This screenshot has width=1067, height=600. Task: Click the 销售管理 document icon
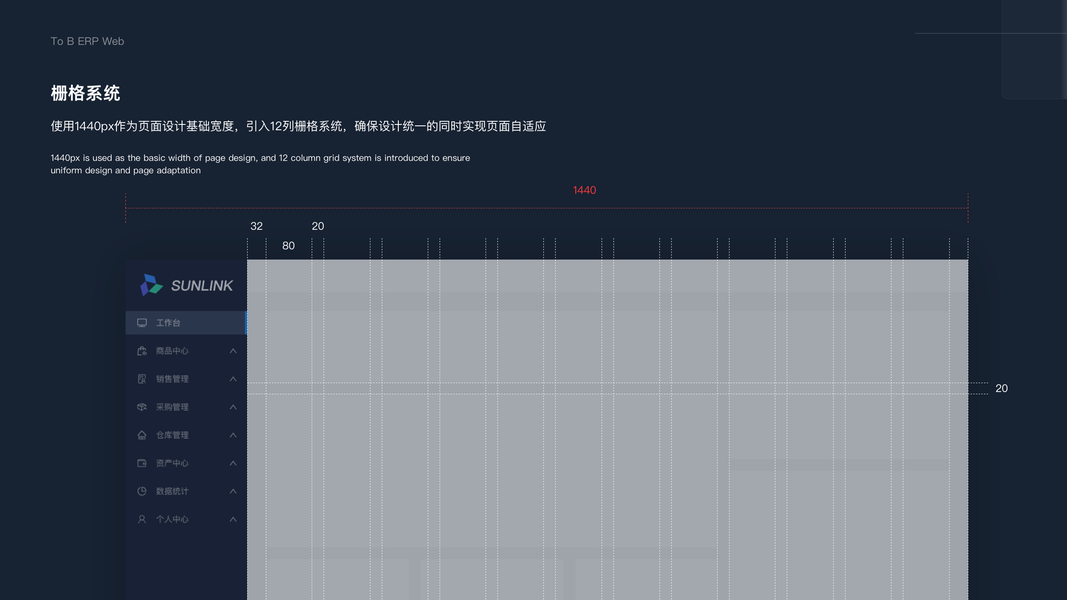click(x=142, y=379)
